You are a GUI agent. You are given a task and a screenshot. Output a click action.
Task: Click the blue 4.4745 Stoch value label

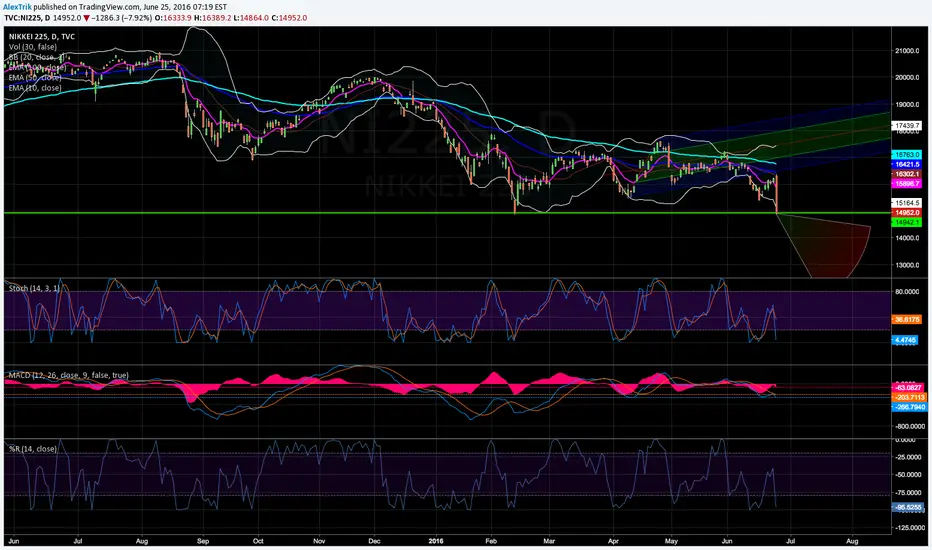(905, 340)
